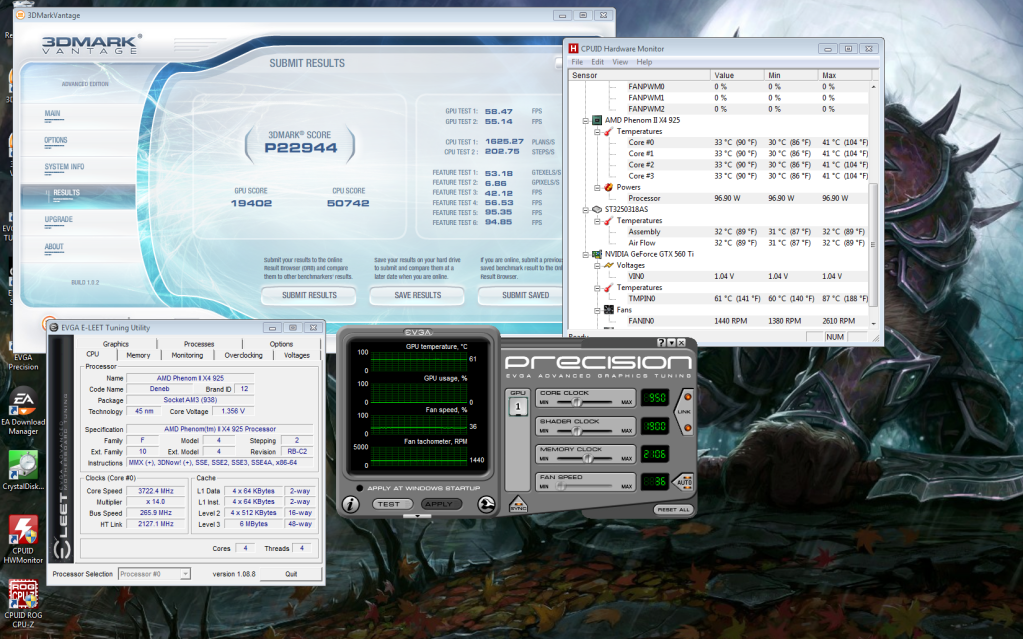Click the Memory Clock slider handle
1023x639 pixels.
(x=588, y=459)
